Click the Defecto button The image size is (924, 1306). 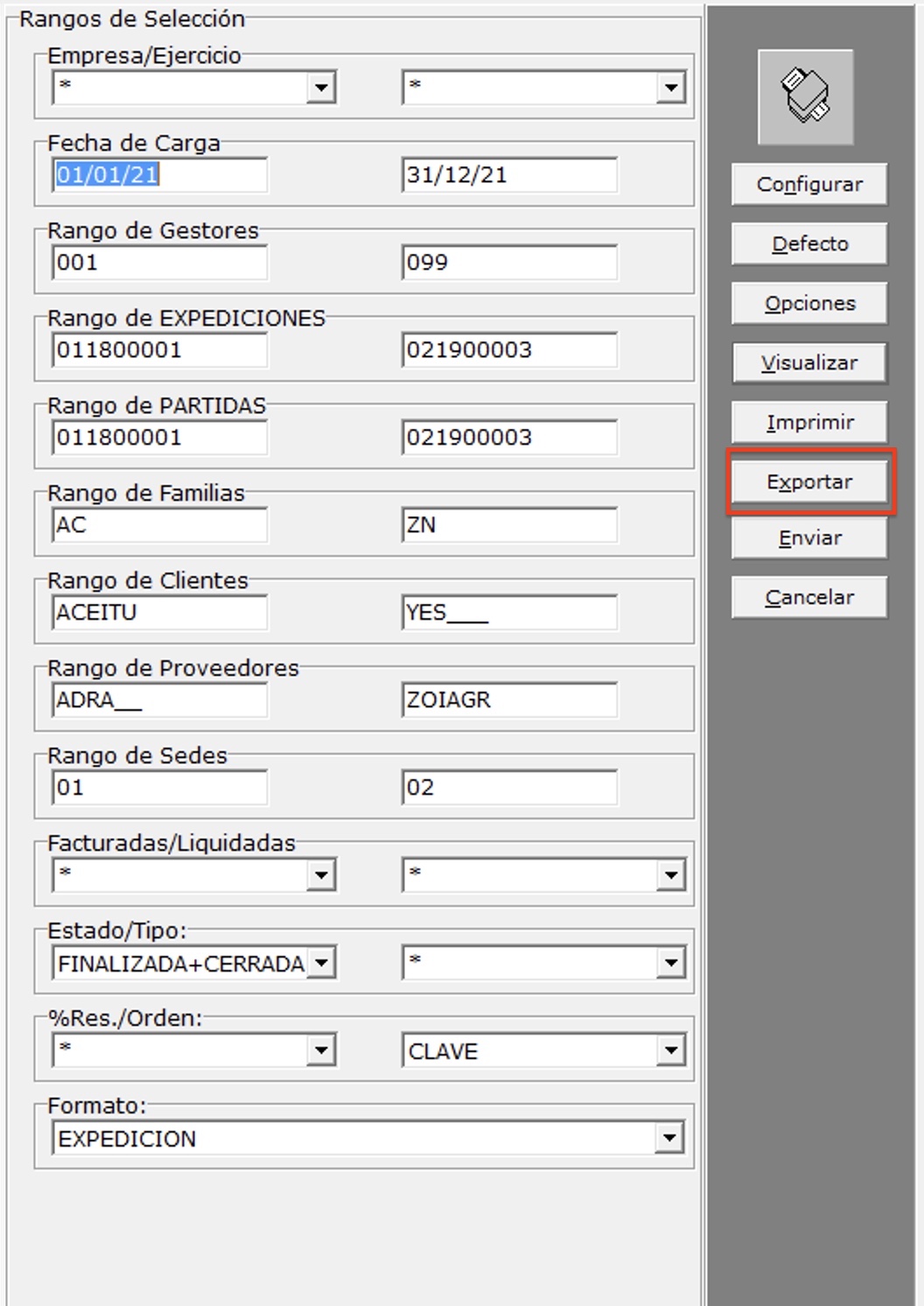click(808, 244)
